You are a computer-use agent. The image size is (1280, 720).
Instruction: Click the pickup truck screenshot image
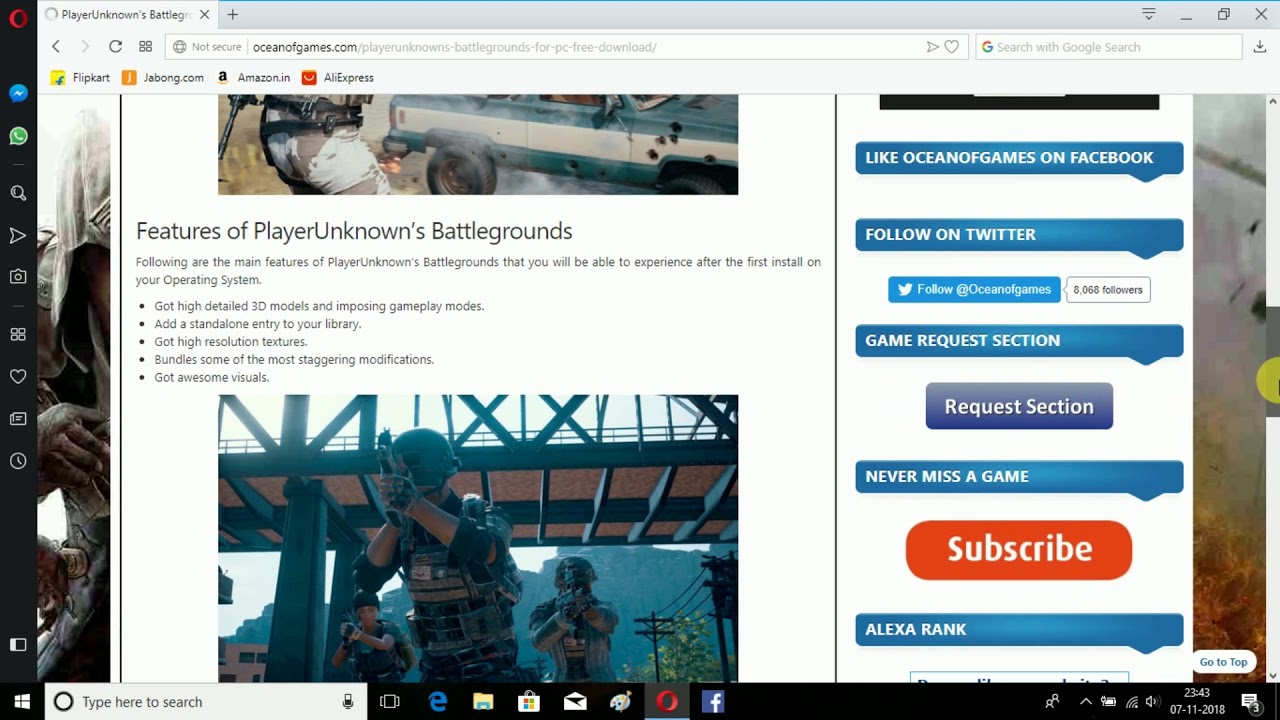tap(478, 144)
